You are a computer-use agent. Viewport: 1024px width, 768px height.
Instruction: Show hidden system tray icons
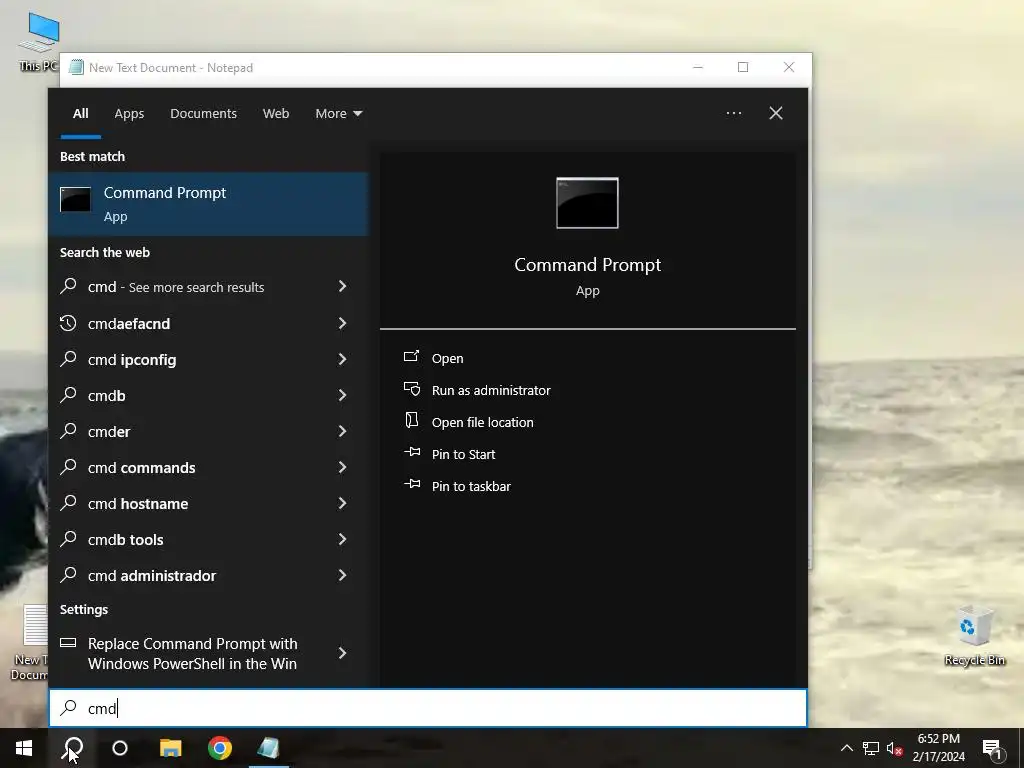(x=846, y=748)
